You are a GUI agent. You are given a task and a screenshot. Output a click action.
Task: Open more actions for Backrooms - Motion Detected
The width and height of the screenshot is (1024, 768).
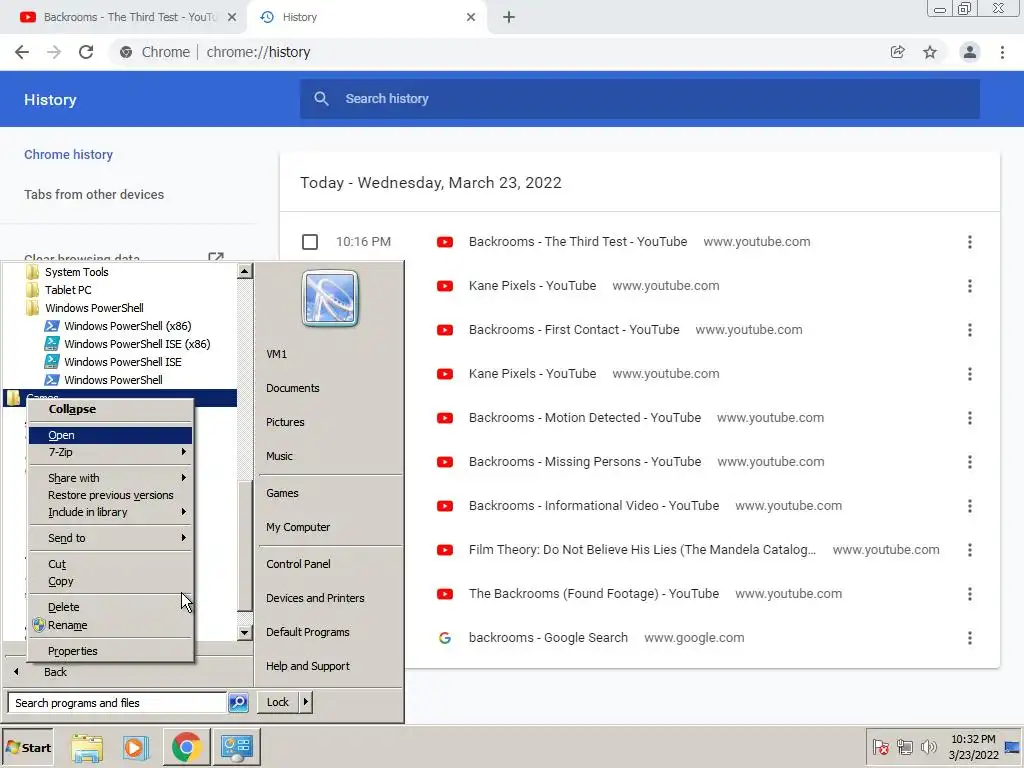pos(970,418)
